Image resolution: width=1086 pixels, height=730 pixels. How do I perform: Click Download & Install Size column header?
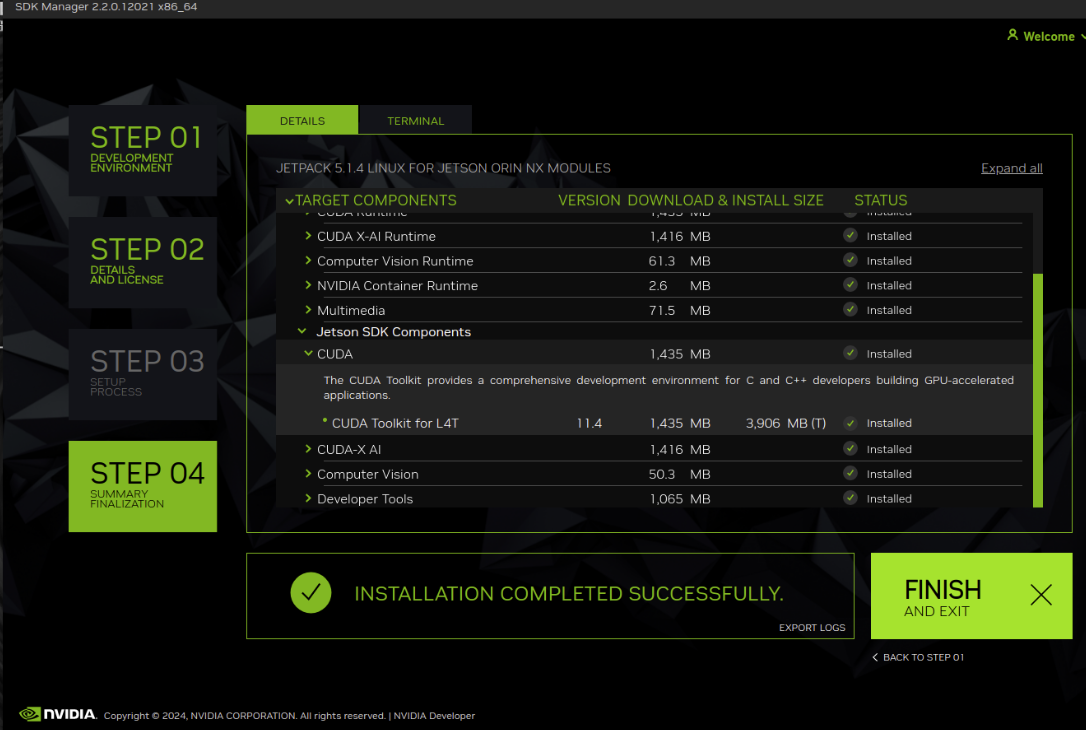tap(725, 200)
